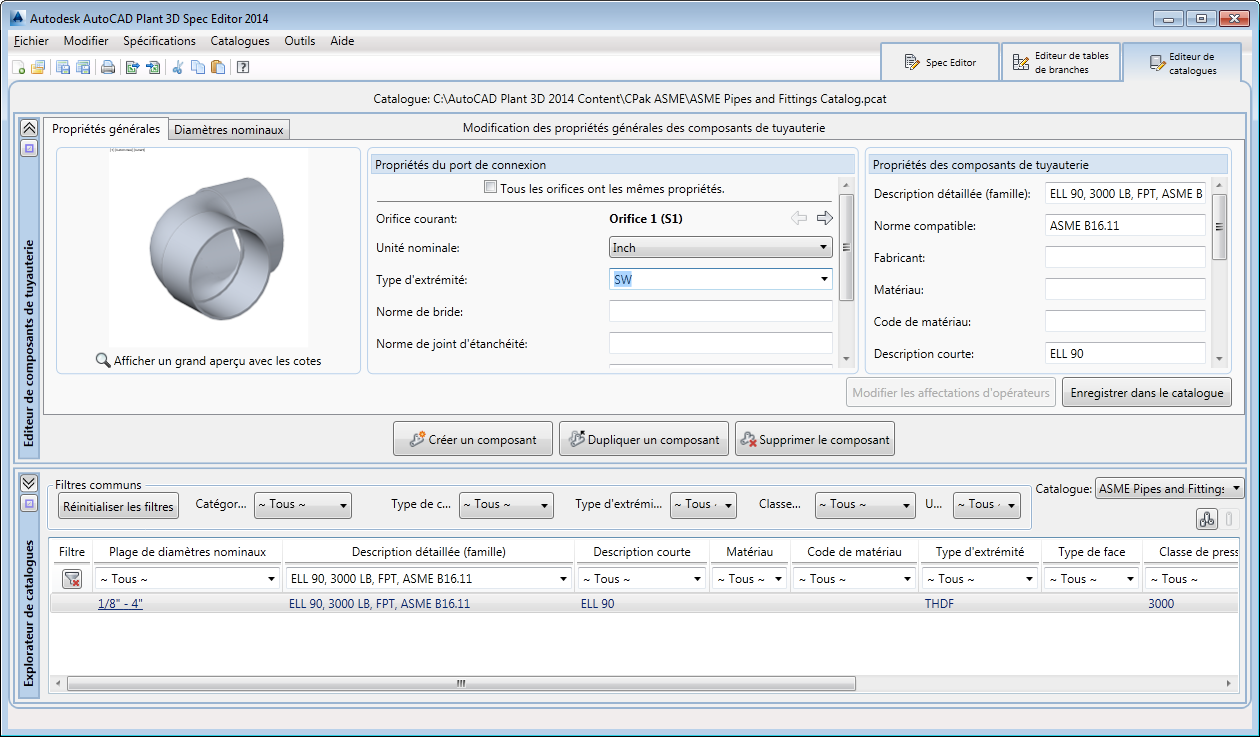Open the Catalogue dropdown showing ASME Pipes and Fittings
This screenshot has height=737, width=1260.
[1170, 489]
